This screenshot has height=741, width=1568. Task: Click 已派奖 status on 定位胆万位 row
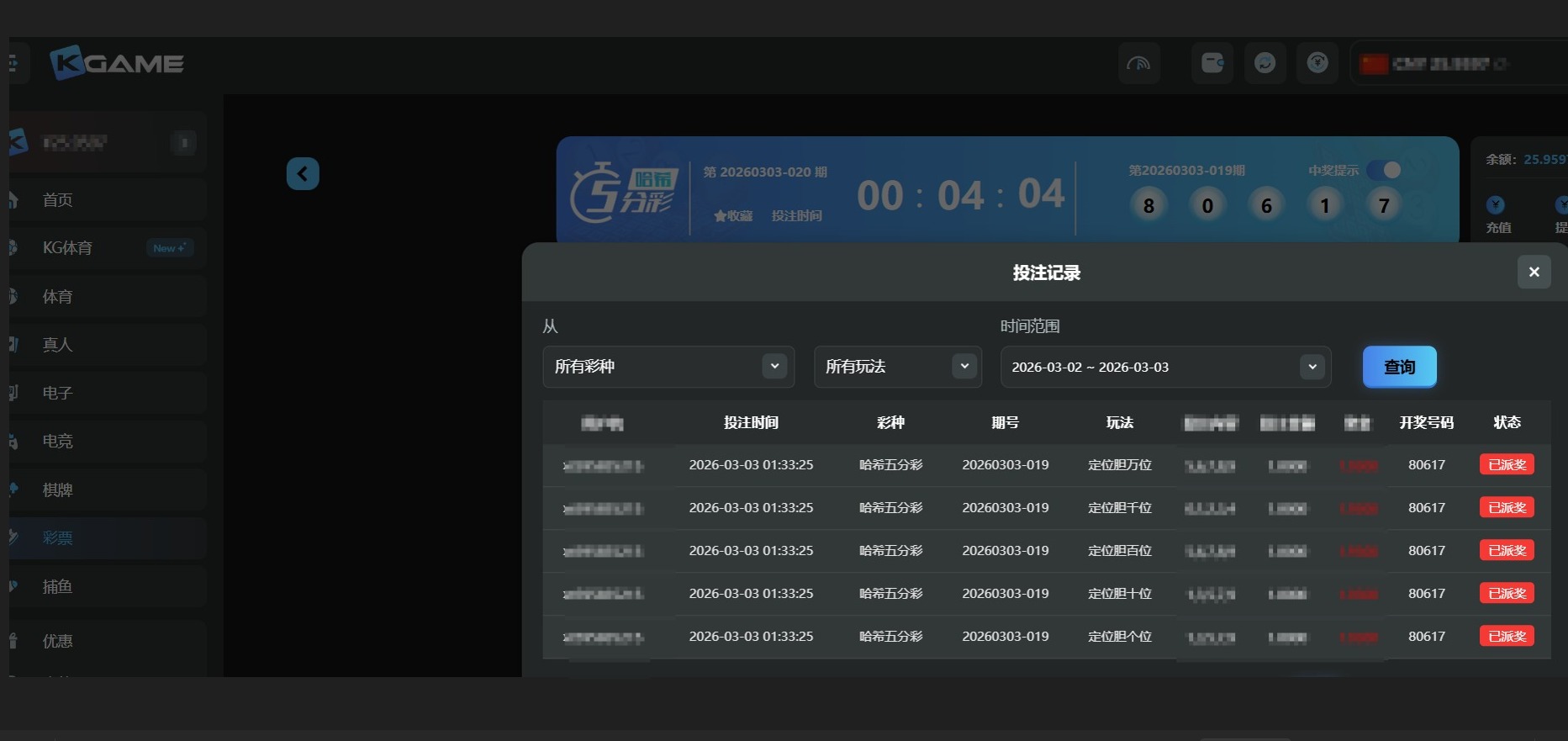pos(1507,465)
